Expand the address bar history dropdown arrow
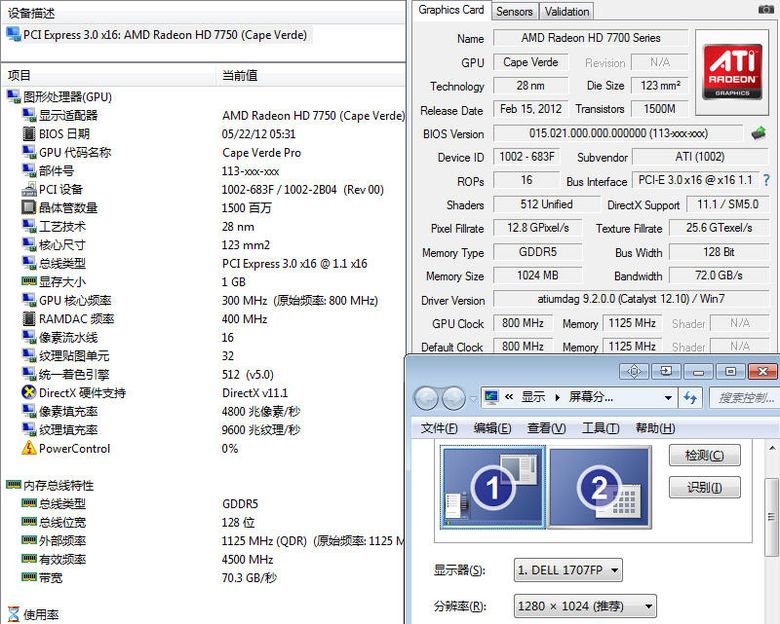Screen dimensions: 780x624 (x=668, y=398)
